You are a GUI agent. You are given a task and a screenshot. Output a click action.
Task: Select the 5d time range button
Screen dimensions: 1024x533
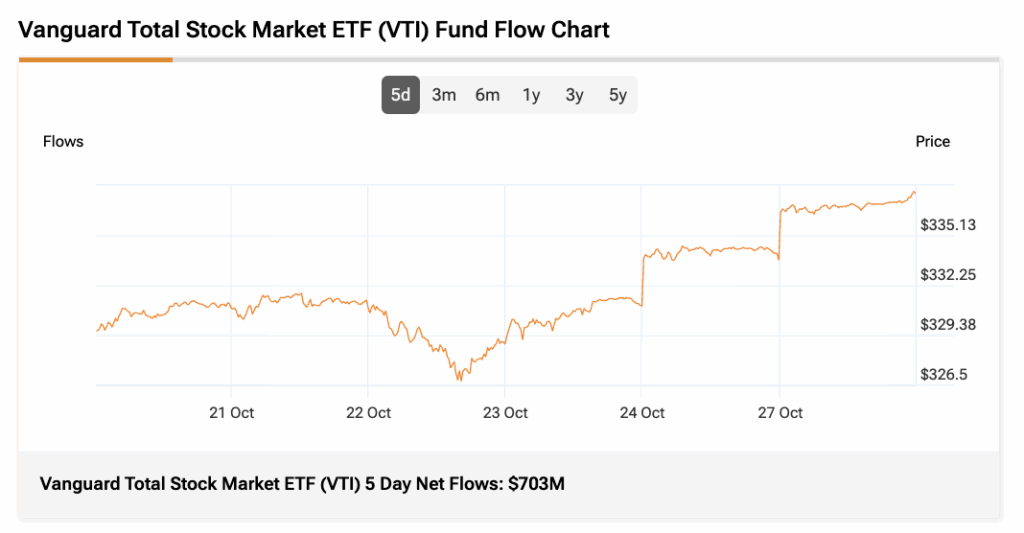point(400,96)
